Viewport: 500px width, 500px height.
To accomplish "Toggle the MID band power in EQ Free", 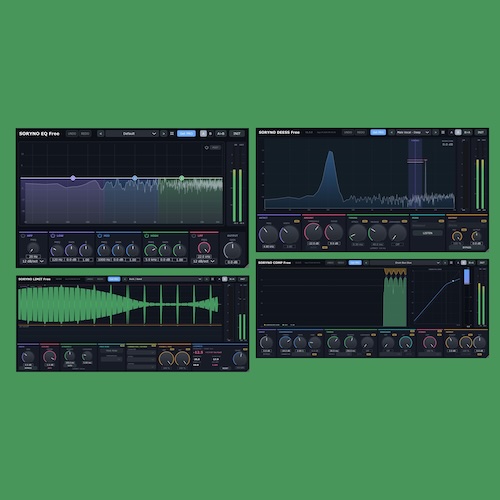I will coord(100,236).
